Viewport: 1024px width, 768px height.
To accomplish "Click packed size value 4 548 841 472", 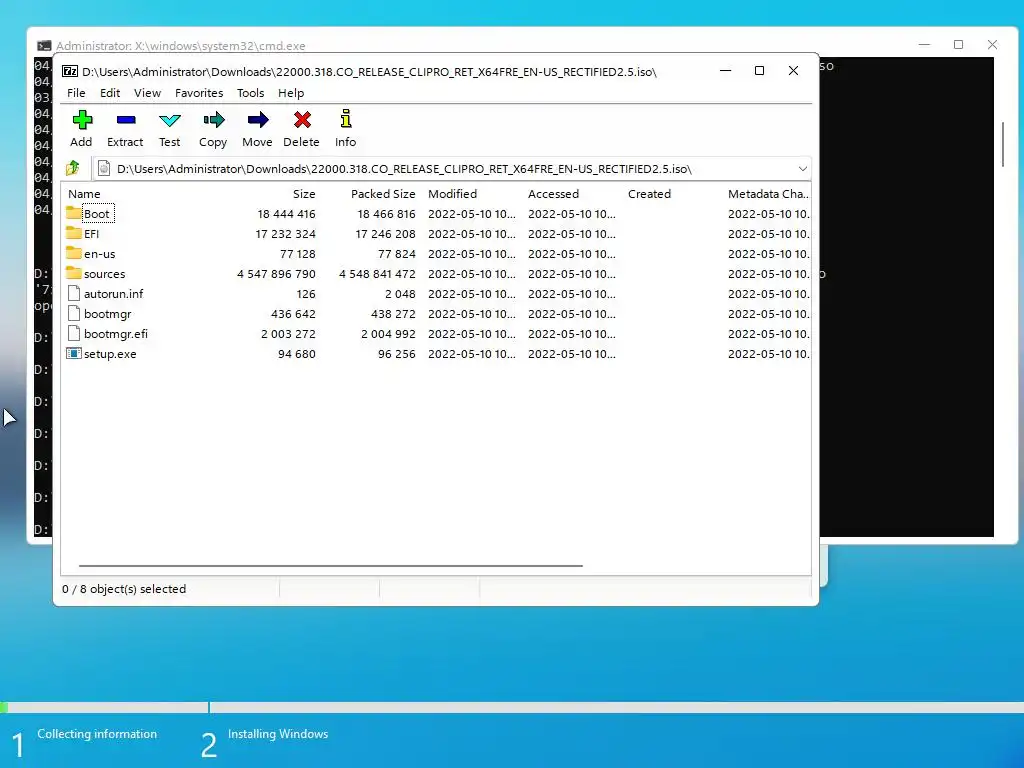I will (377, 274).
